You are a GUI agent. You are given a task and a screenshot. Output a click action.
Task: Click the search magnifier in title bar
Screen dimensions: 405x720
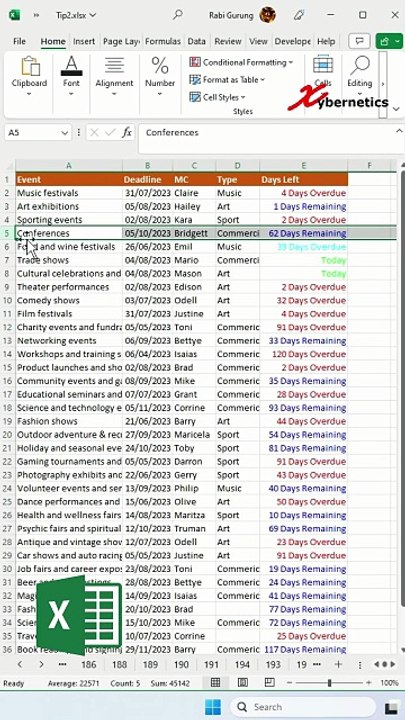(x=177, y=15)
